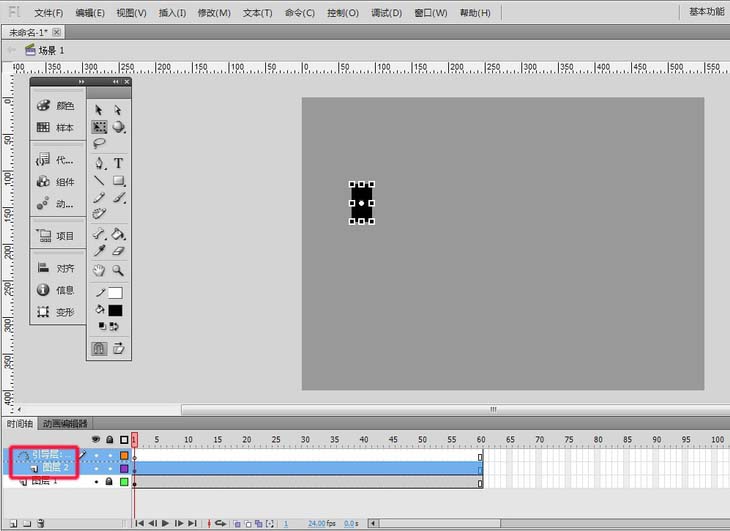The image size is (730, 531).
Task: Open the 对齐 align panel
Action: tap(55, 268)
